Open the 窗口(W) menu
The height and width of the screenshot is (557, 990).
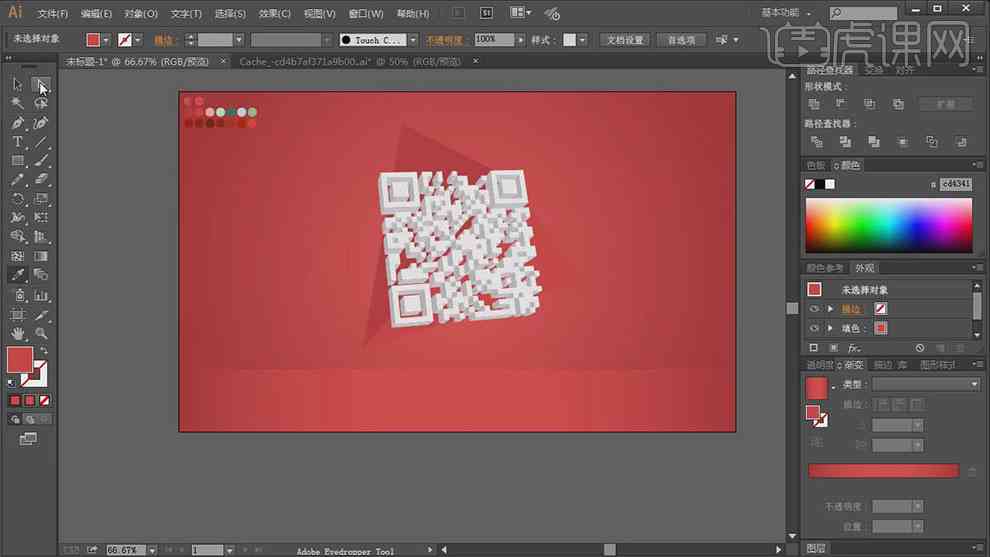point(366,13)
